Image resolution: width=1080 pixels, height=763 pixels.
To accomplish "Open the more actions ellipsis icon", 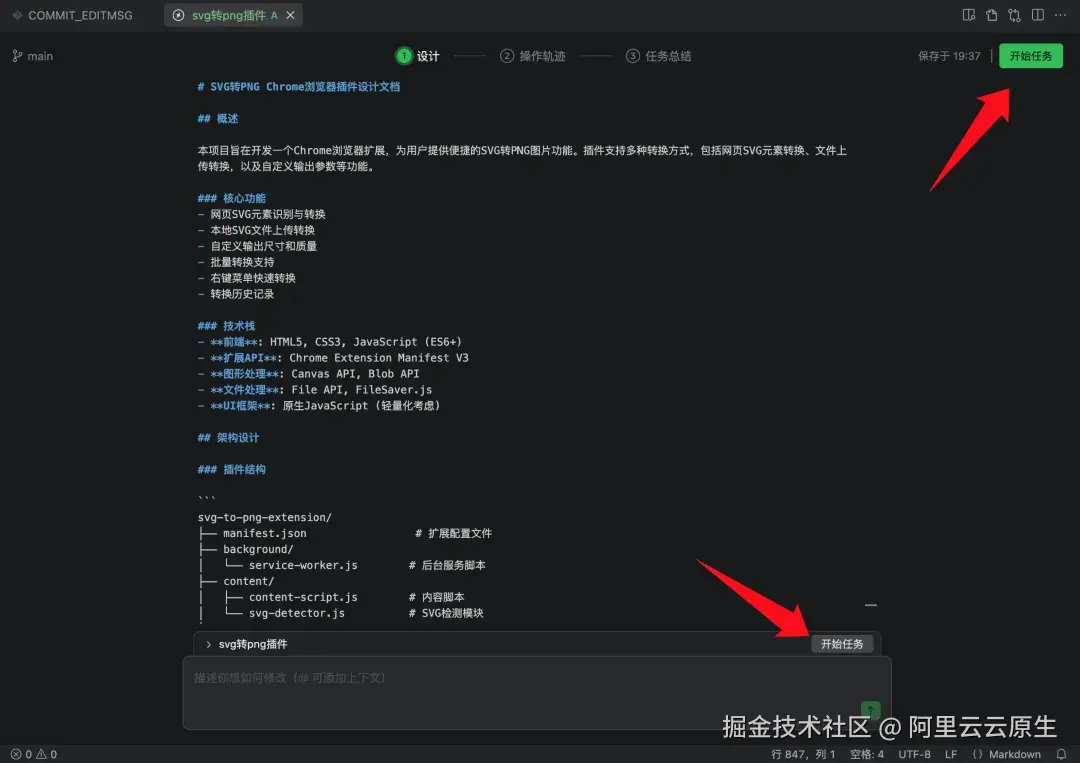I will [1060, 14].
